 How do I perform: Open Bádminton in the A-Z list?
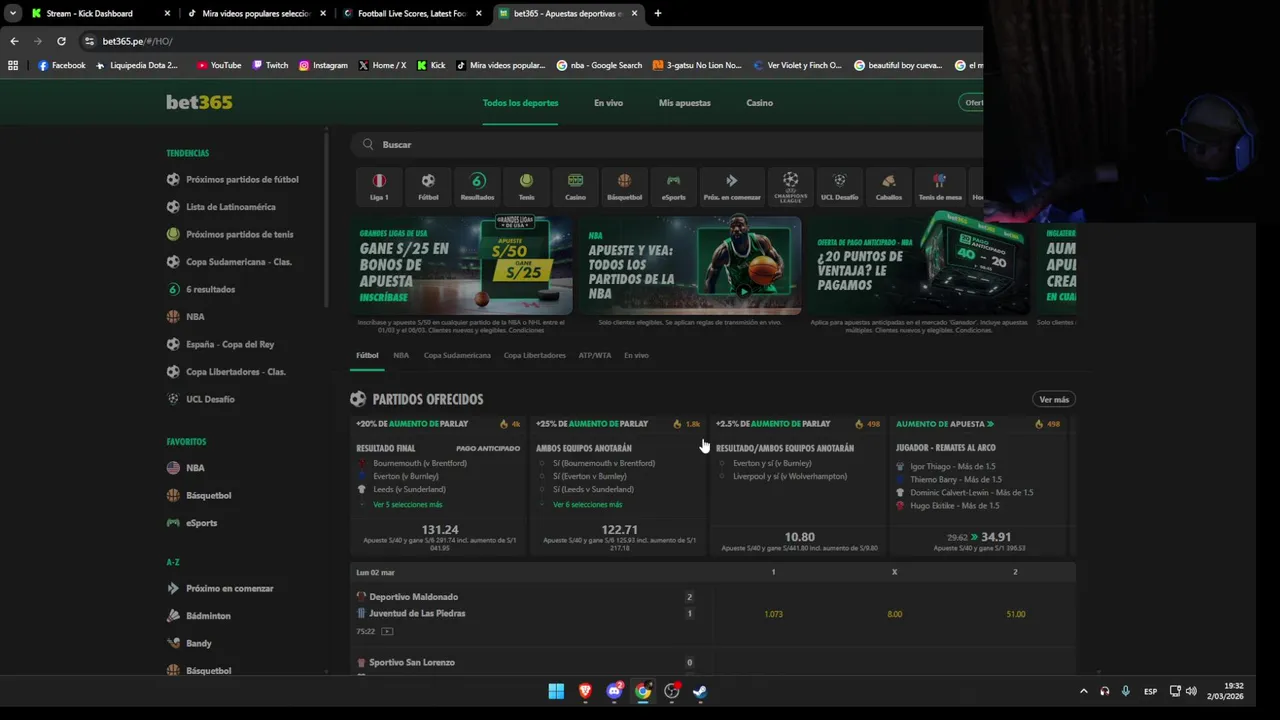coord(208,616)
